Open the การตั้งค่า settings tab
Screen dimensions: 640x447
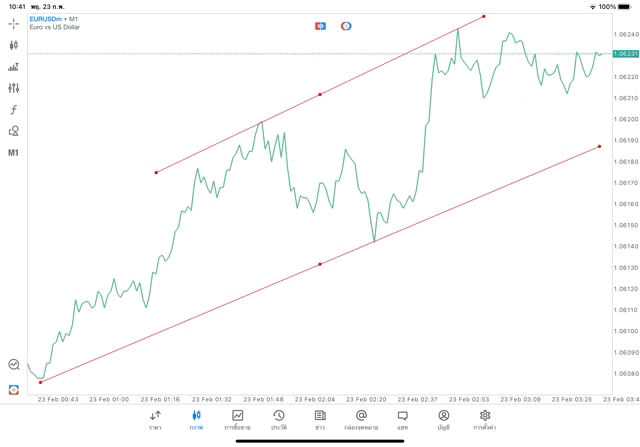click(x=485, y=420)
